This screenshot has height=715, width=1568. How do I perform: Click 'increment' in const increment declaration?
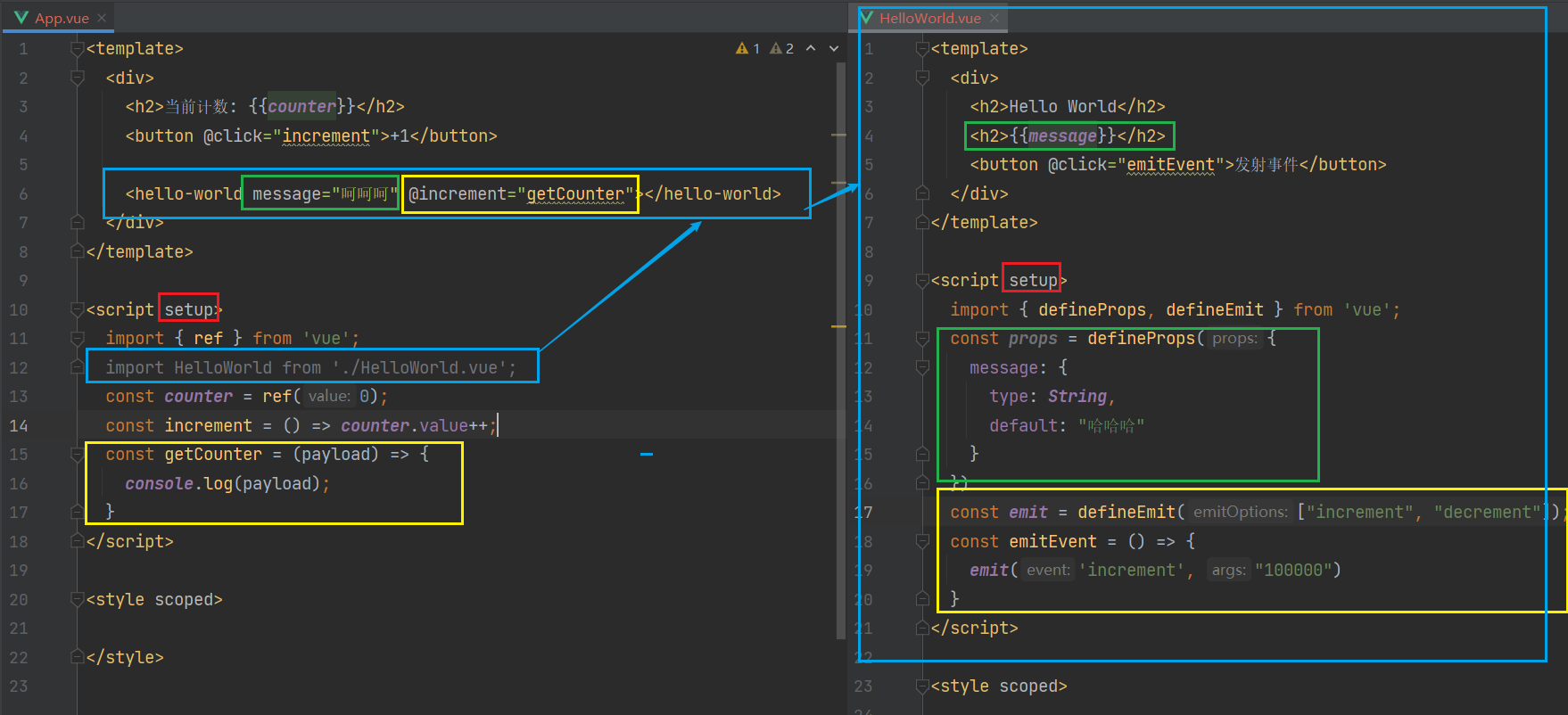tap(208, 425)
